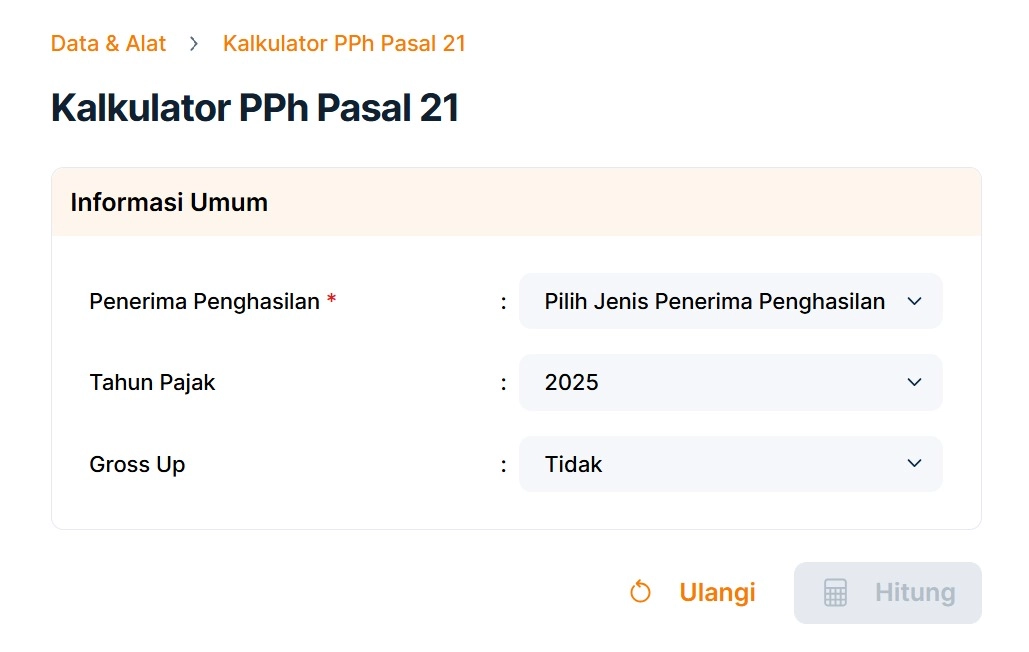
Task: Click the Informasi Umum section header
Action: pyautogui.click(x=169, y=202)
